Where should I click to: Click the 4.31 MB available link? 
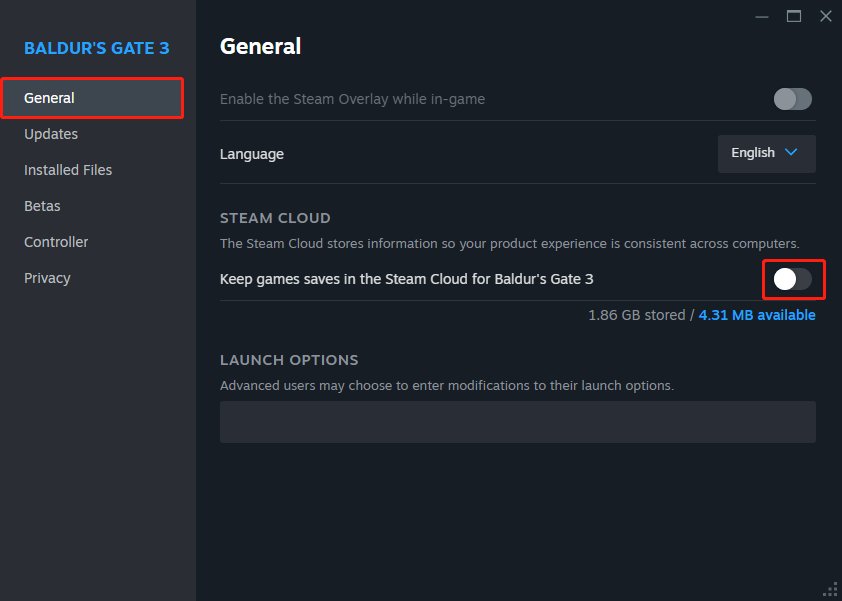click(757, 315)
